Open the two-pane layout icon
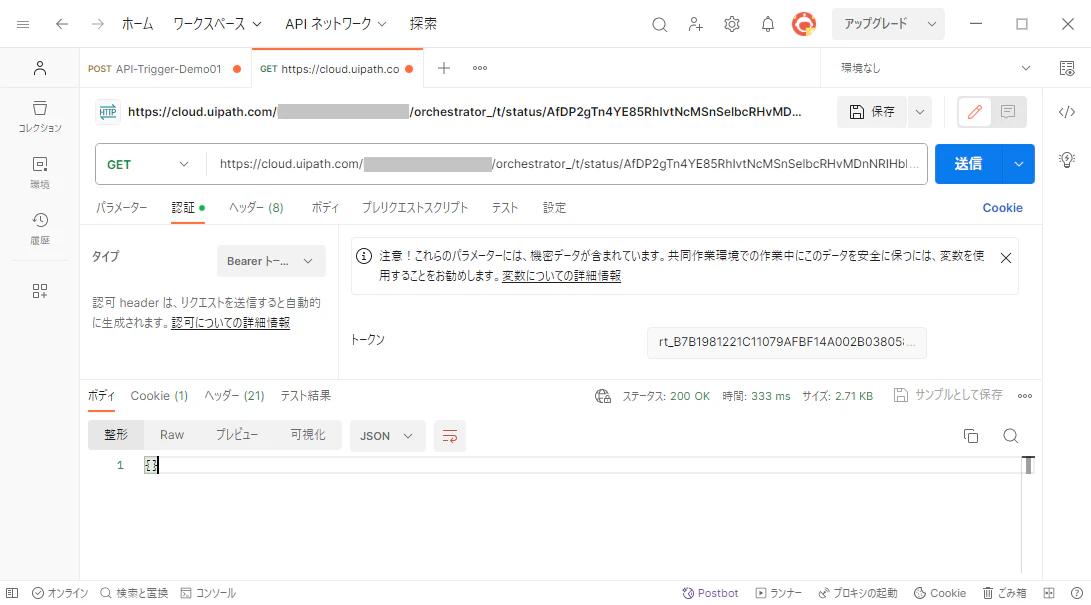Image resolution: width=1091 pixels, height=605 pixels. (x=1049, y=593)
